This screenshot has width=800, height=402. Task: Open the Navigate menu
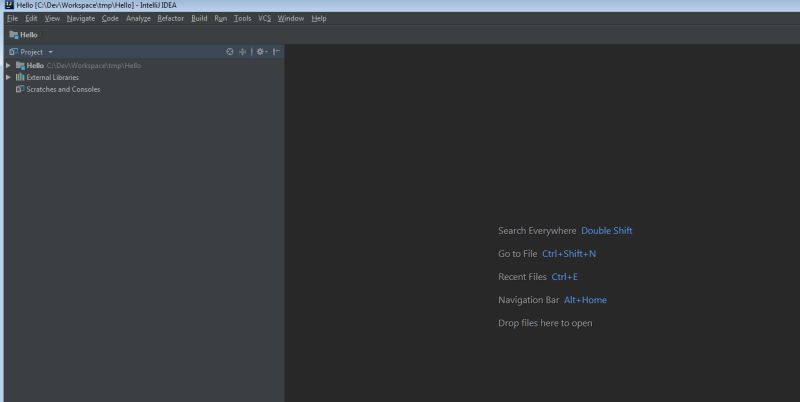pyautogui.click(x=81, y=18)
